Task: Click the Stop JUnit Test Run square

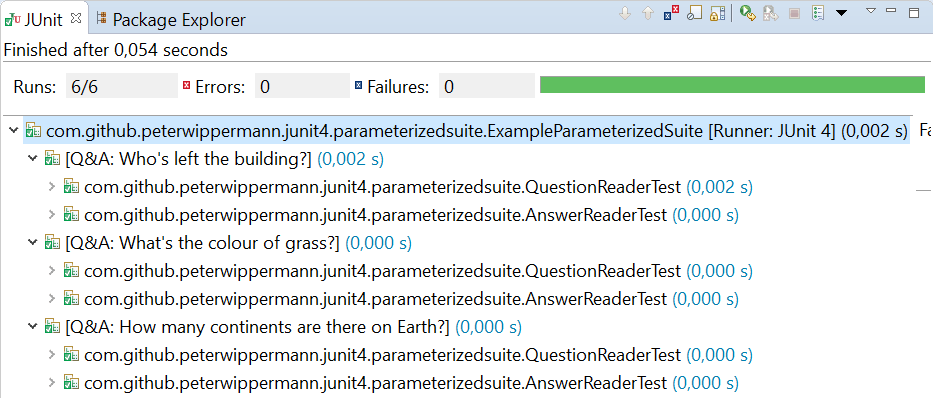Action: (794, 13)
